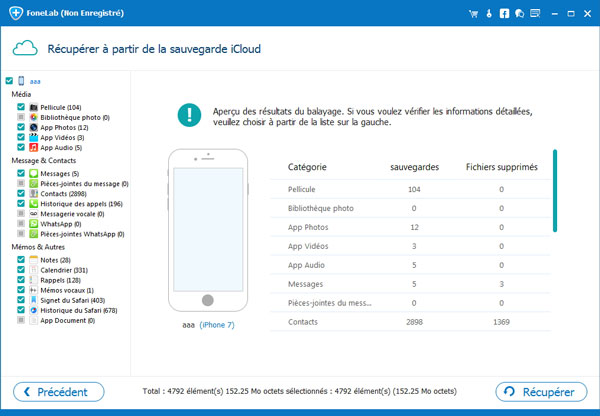Viewport: 600px width, 416px height.
Task: Click the iPhone preview image
Action: 208,230
